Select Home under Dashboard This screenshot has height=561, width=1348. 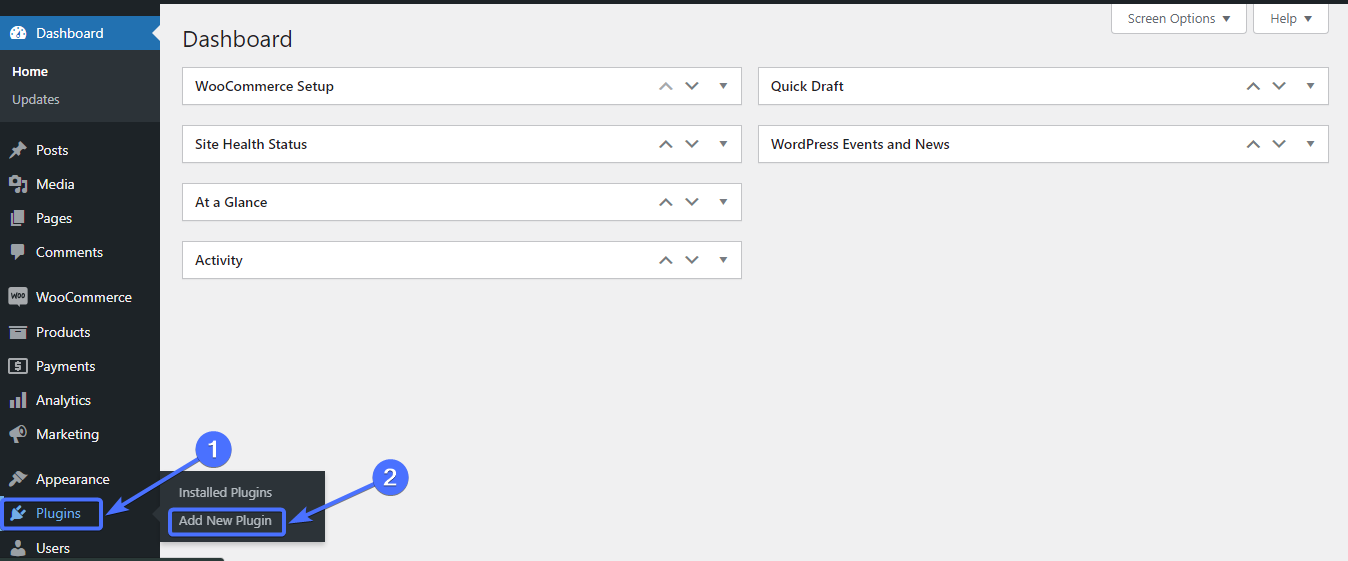click(30, 72)
